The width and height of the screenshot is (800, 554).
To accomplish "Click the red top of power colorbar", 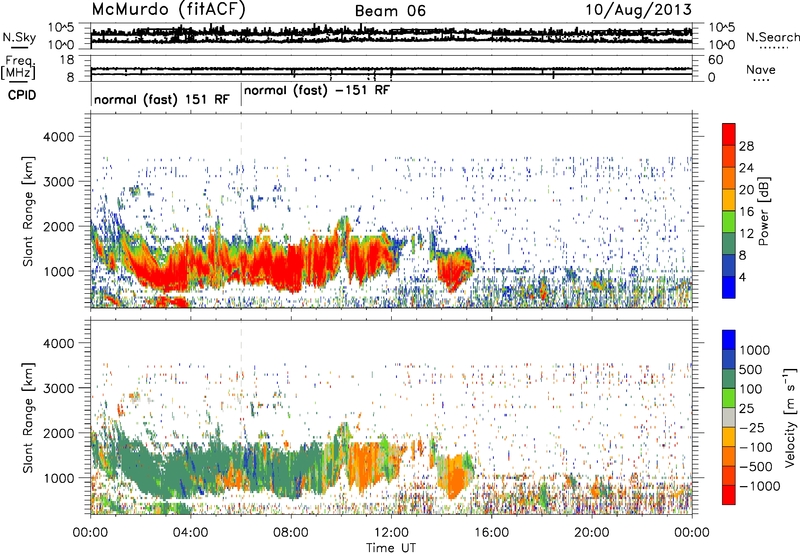I will click(729, 134).
